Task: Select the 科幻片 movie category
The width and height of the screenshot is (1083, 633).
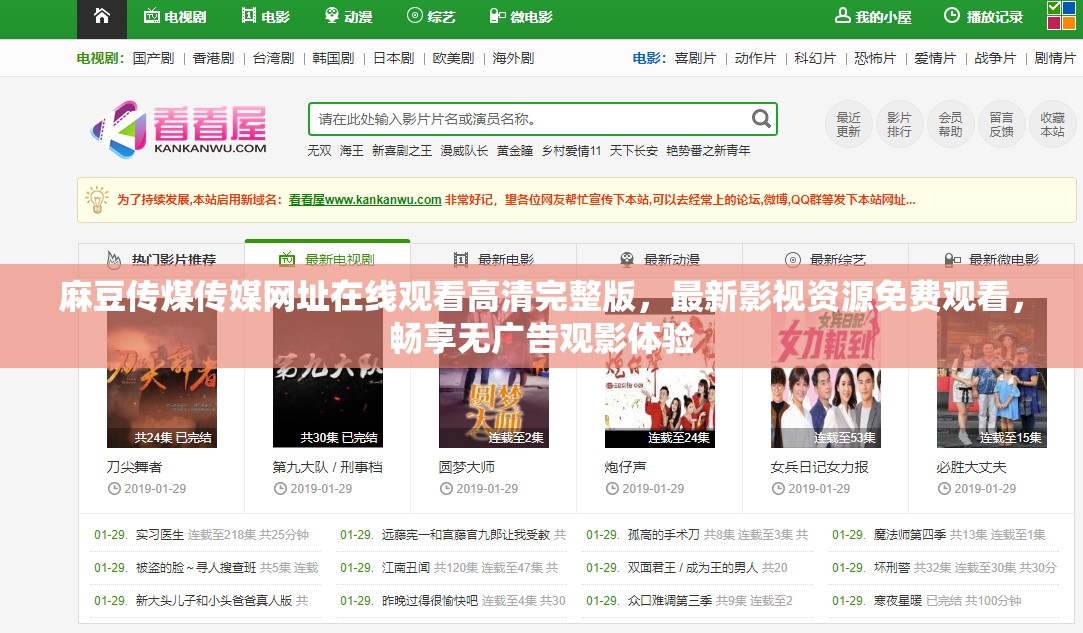Action: (815, 58)
